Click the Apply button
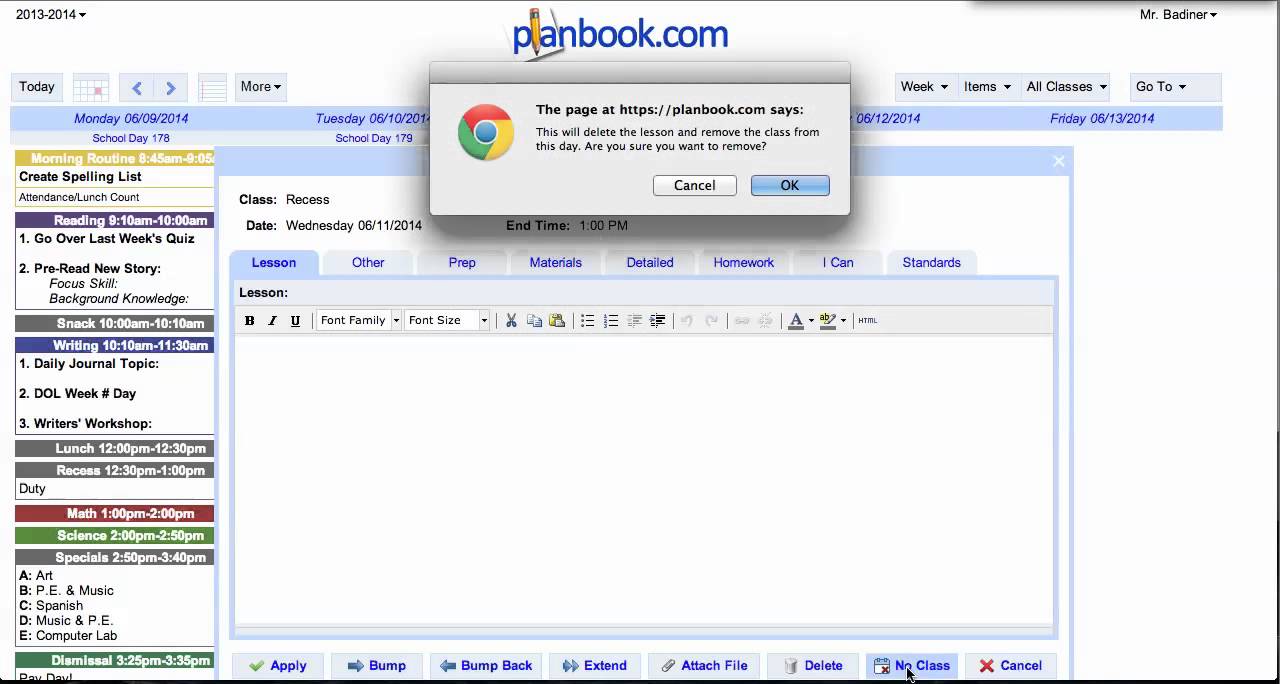 tap(278, 666)
